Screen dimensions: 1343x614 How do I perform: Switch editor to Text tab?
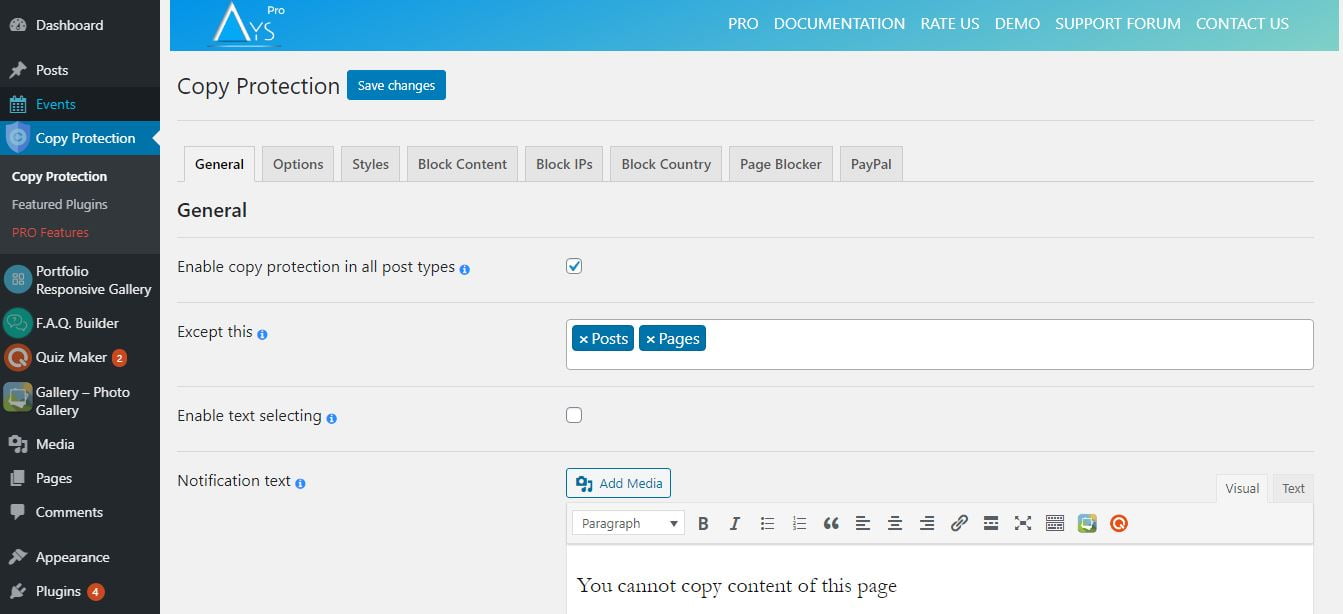tap(1294, 488)
